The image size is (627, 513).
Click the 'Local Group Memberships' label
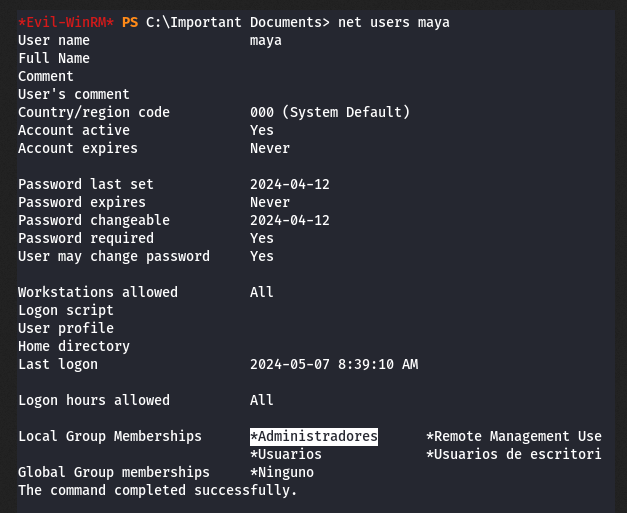pos(110,436)
